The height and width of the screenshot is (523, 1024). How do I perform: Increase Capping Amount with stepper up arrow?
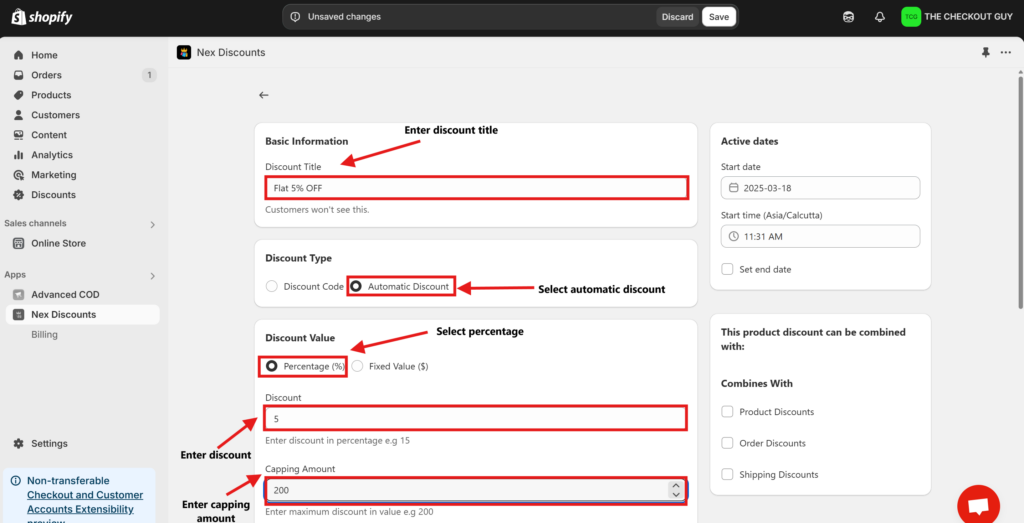tap(676, 486)
